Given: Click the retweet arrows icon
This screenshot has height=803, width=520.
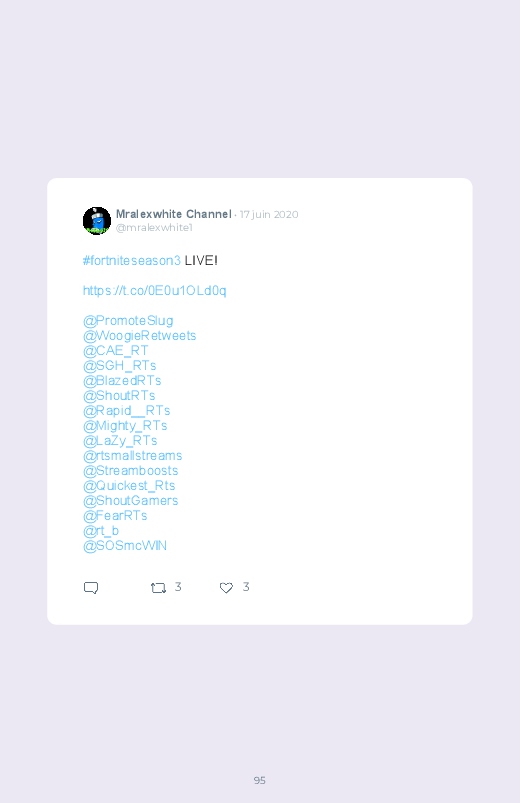Looking at the screenshot, I should (158, 588).
